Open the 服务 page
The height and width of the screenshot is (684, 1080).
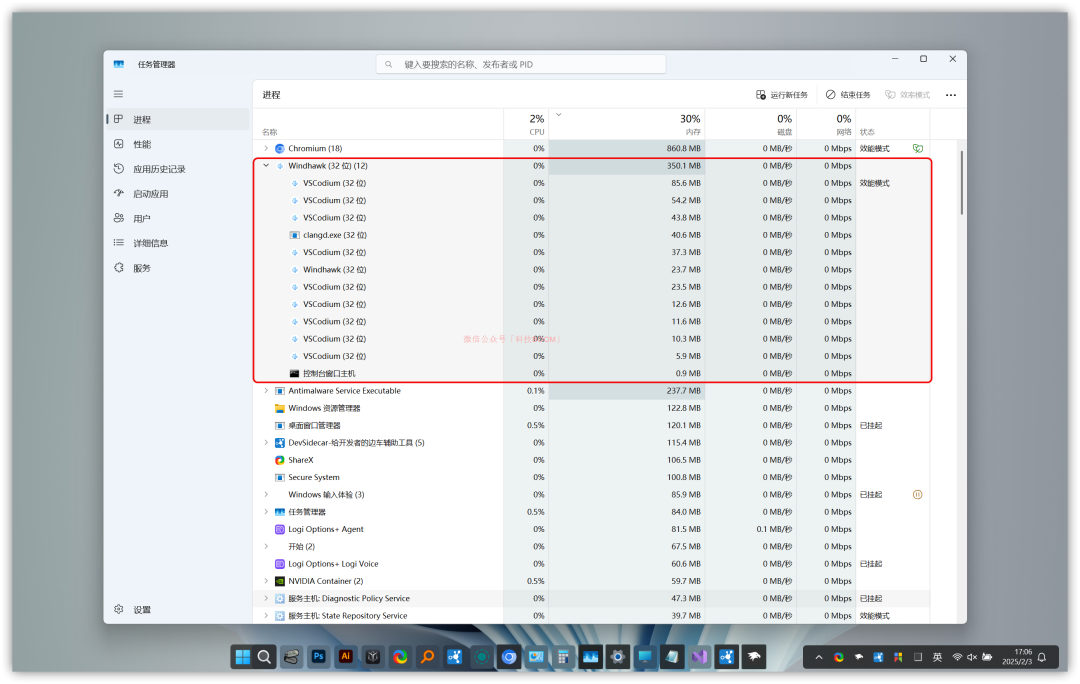click(x=178, y=268)
